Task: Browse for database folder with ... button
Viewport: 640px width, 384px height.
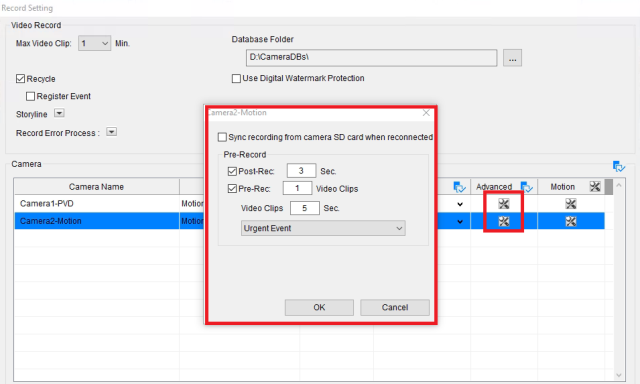Action: tap(512, 58)
